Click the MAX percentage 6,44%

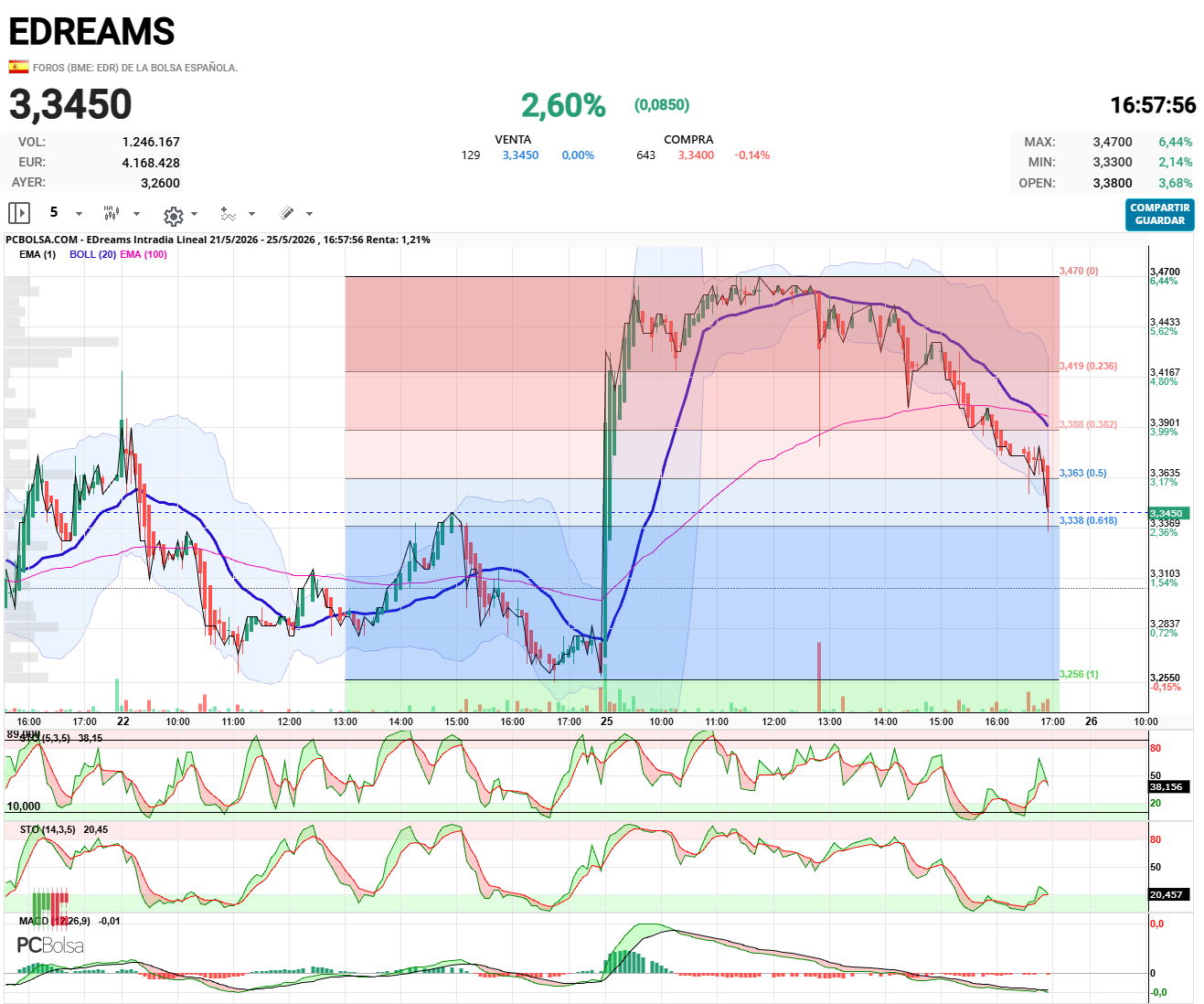(1176, 142)
